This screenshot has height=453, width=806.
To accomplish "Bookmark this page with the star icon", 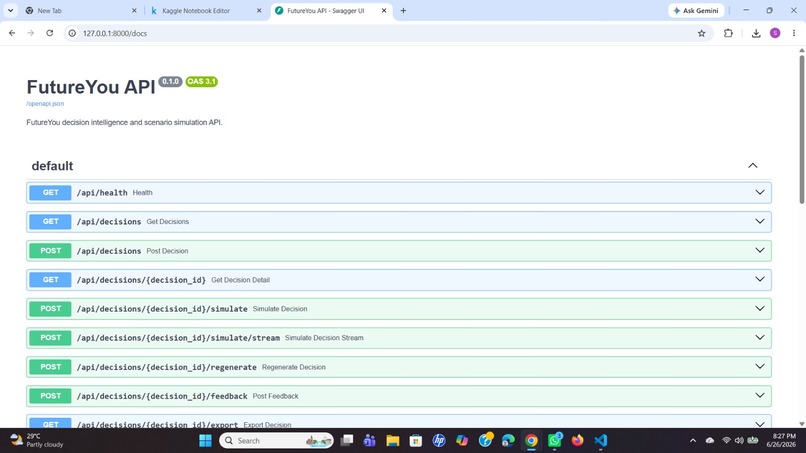I will [x=701, y=33].
